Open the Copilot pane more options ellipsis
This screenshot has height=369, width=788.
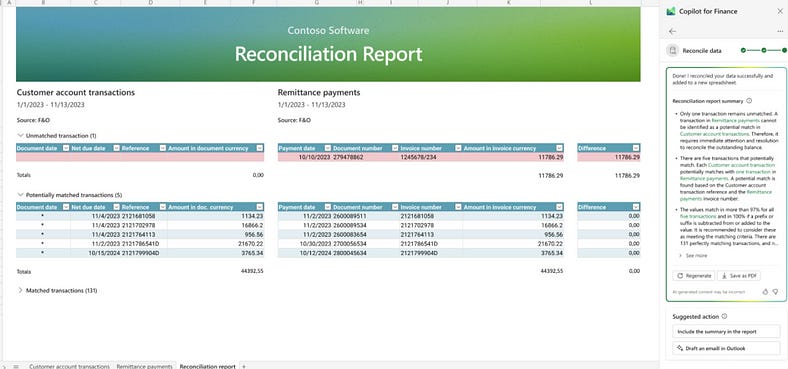click(780, 31)
